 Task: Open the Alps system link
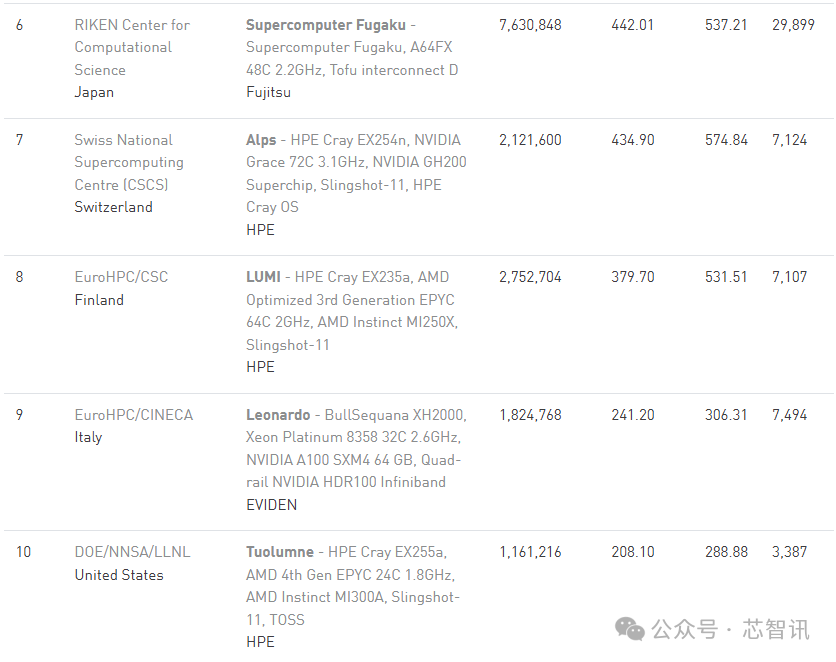coord(261,140)
